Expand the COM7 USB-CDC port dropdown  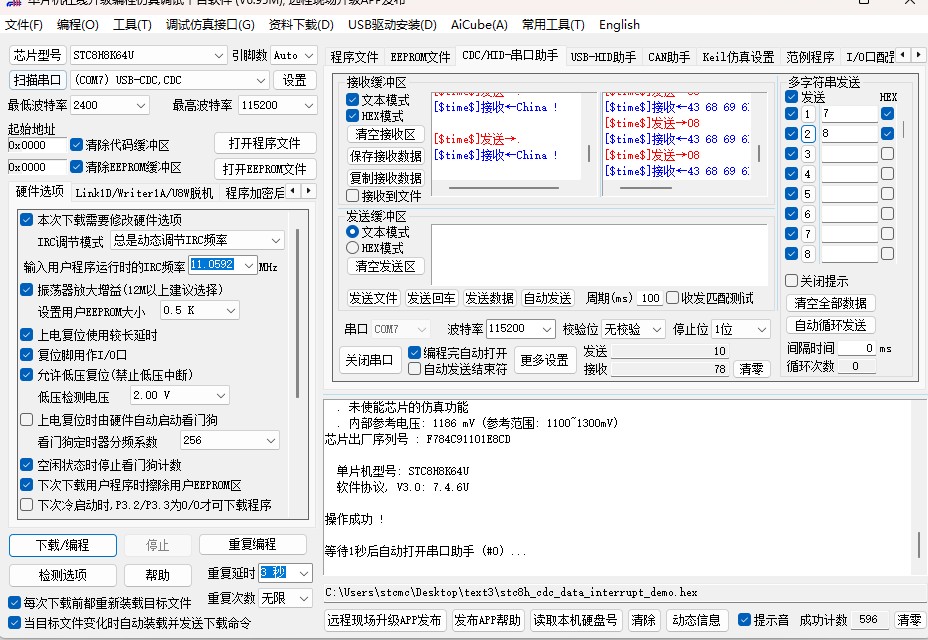(261, 80)
